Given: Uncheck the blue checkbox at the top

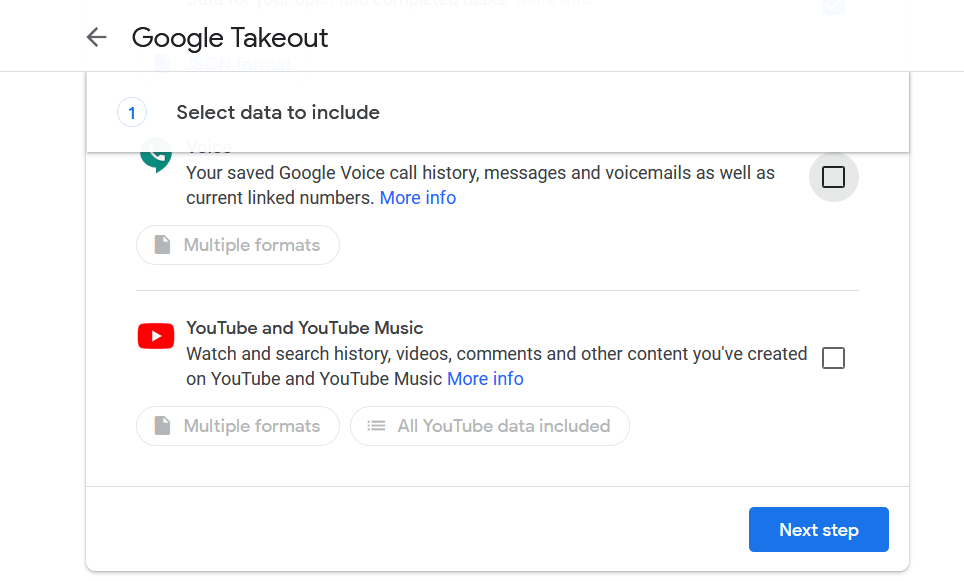Looking at the screenshot, I should 833,7.
